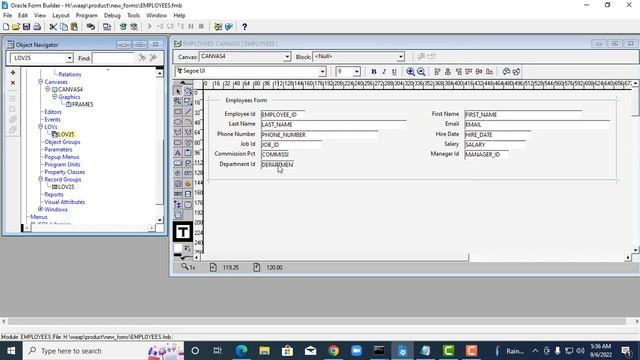Click the Paste clipboard icon
640x360 pixels.
pos(74,27)
